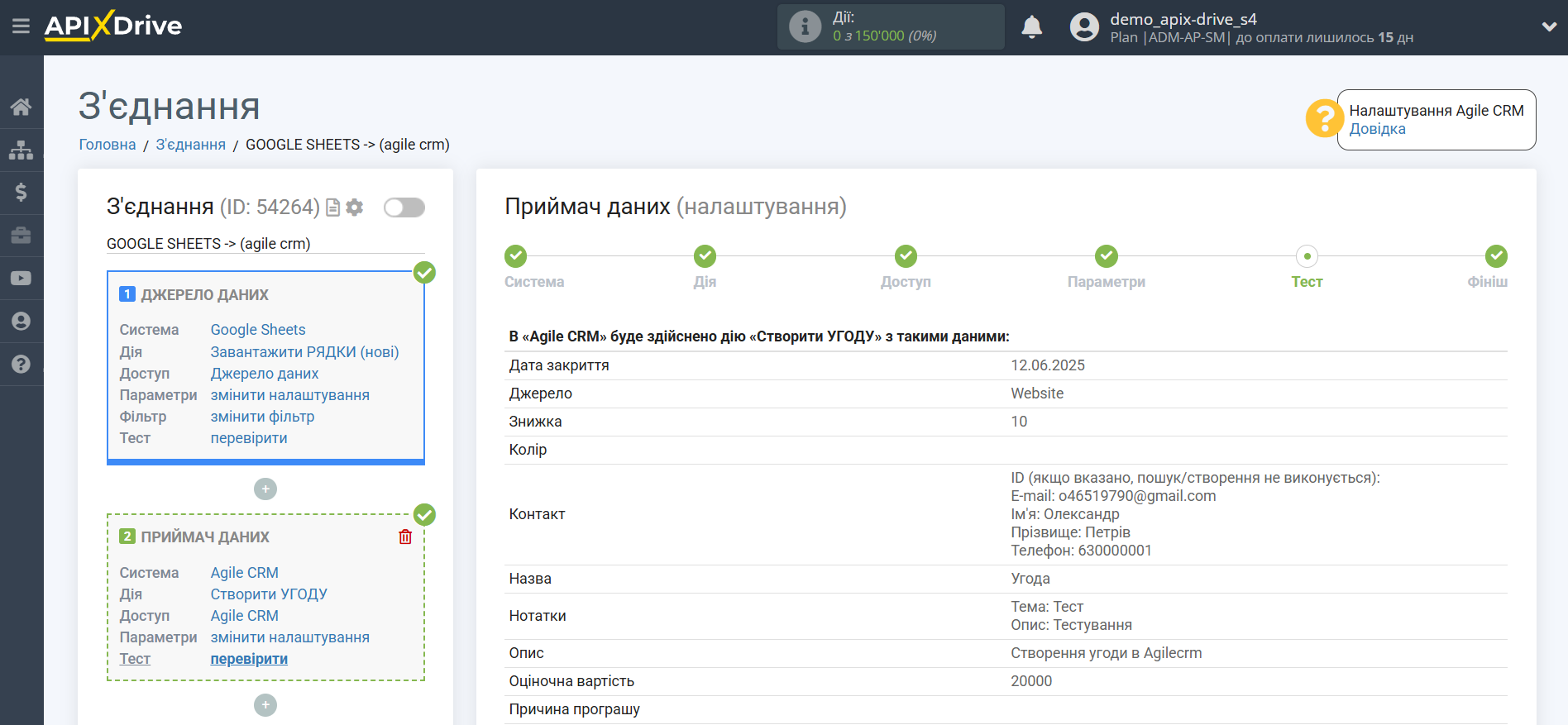Open Google Sheets source system link
The image size is (1568, 725).
258,330
